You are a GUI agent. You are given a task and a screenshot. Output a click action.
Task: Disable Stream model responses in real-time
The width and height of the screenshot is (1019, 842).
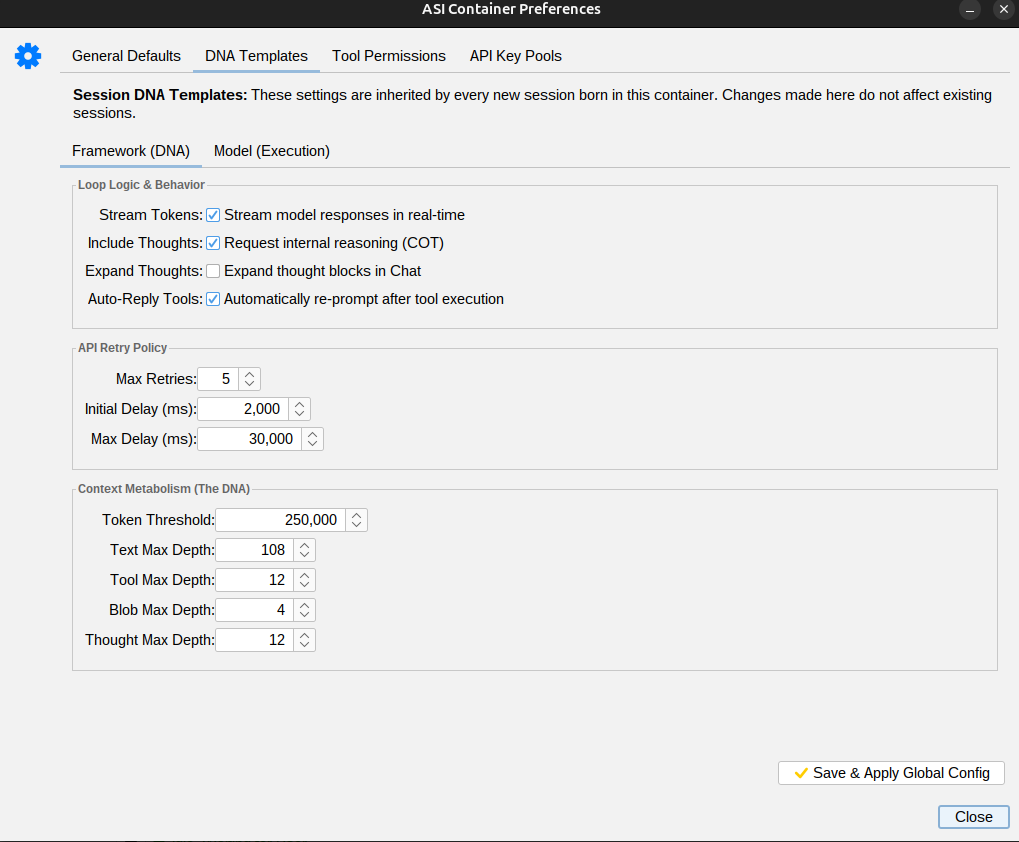pyautogui.click(x=213, y=214)
